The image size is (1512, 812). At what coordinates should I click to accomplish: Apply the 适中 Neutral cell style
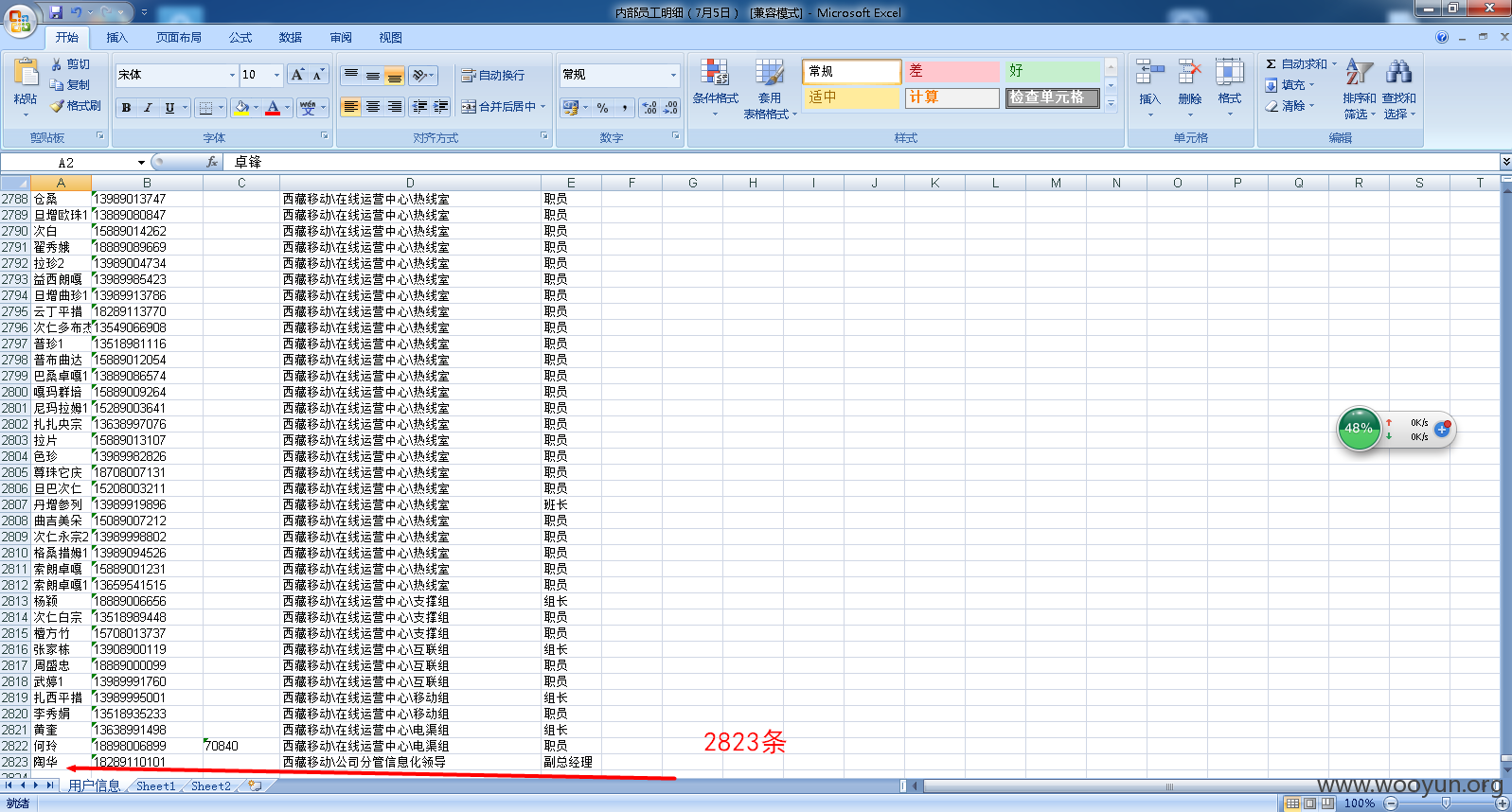click(x=851, y=97)
